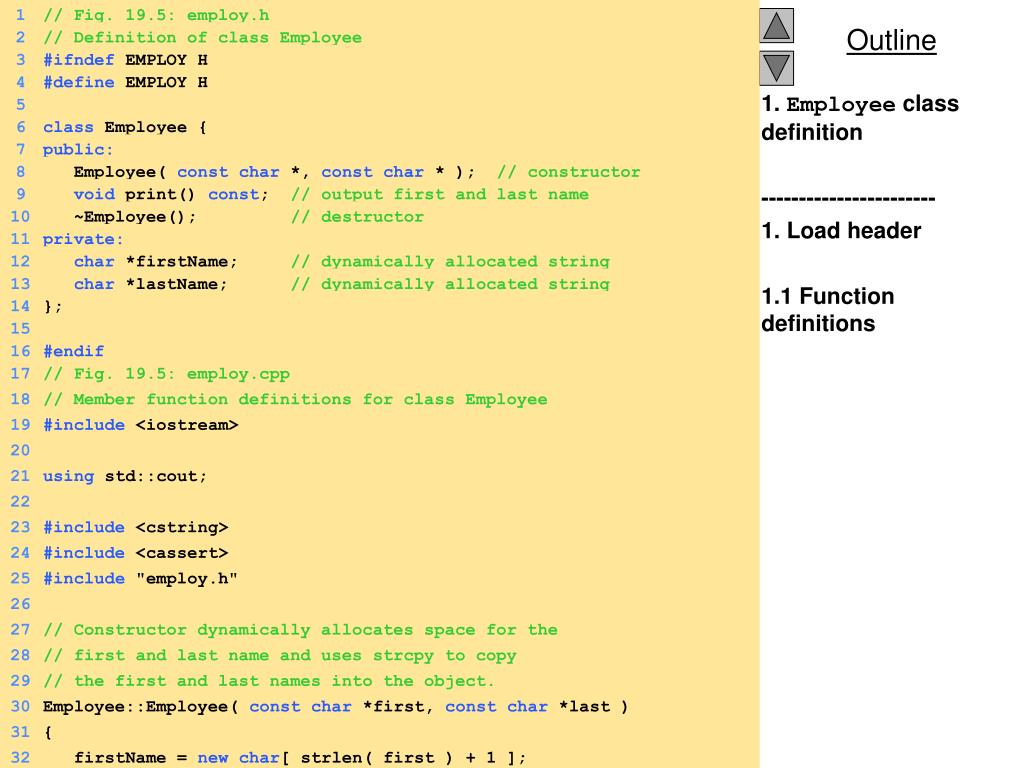Image resolution: width=1024 pixels, height=768 pixels.
Task: Click 'using std::cout;' line
Action: pos(125,476)
